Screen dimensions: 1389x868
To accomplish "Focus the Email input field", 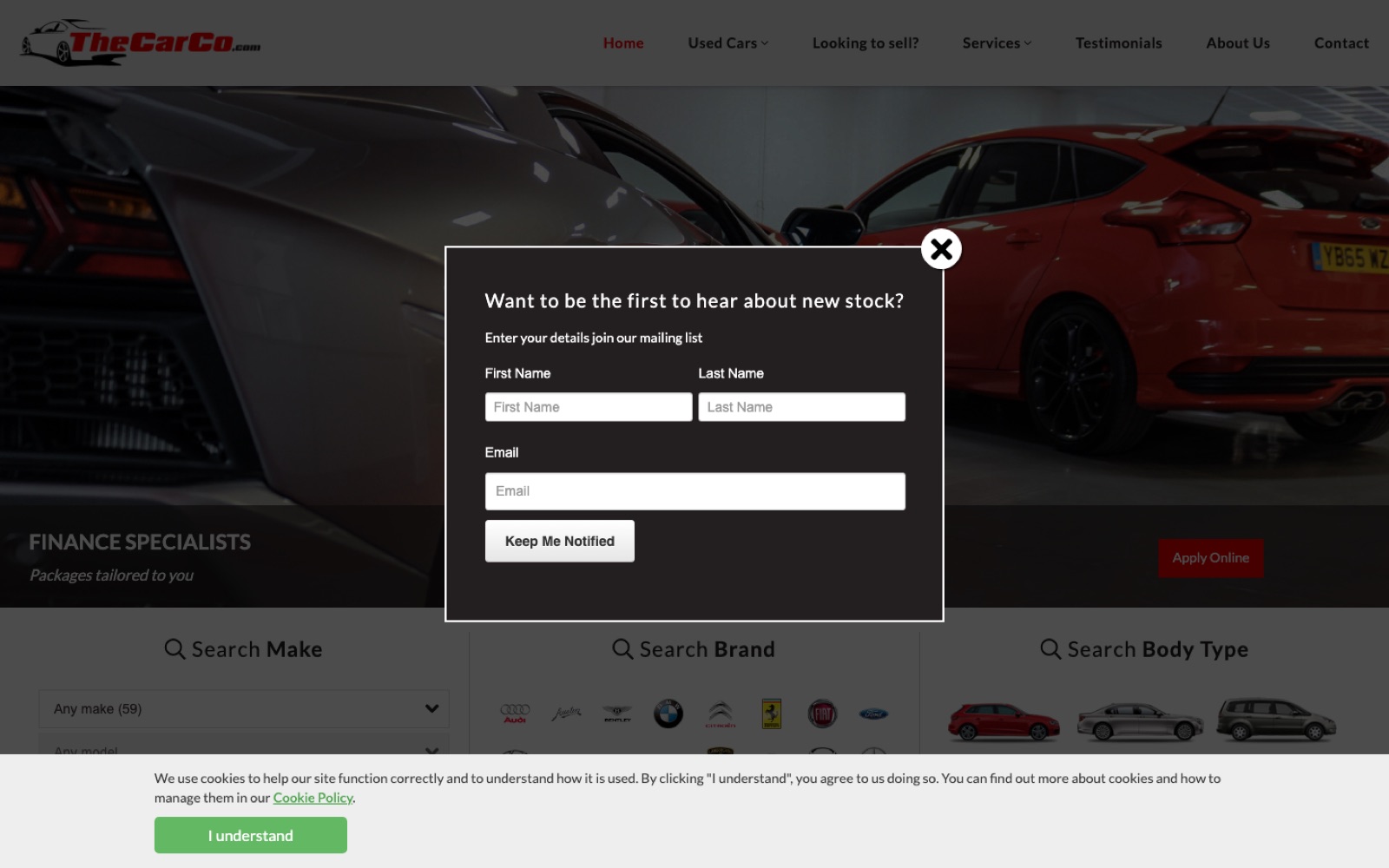I will (x=695, y=491).
